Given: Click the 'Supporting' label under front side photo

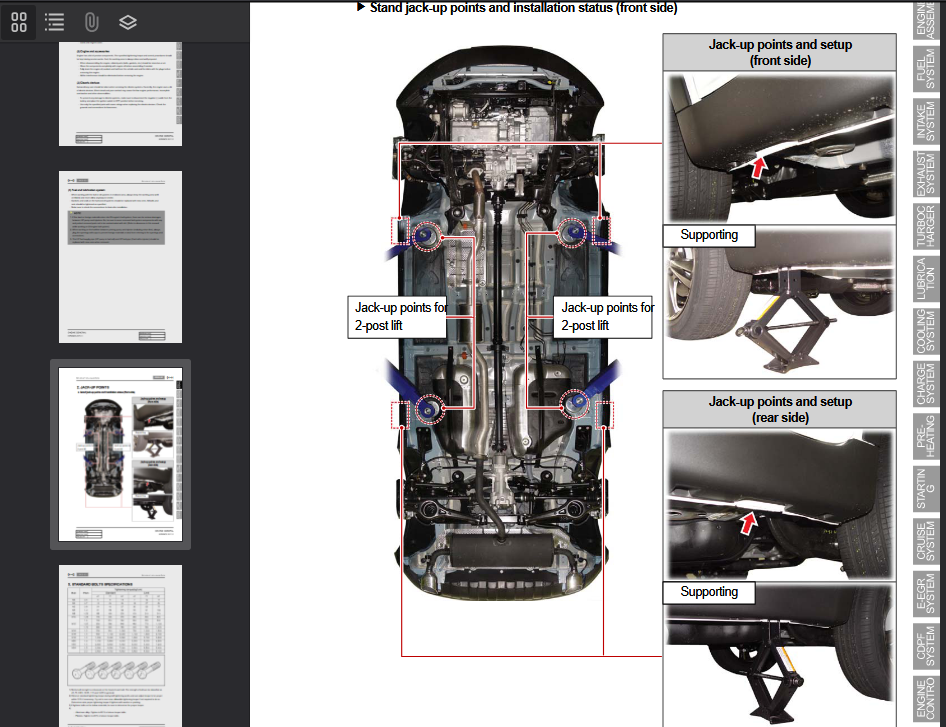Looking at the screenshot, I should coord(709,235).
